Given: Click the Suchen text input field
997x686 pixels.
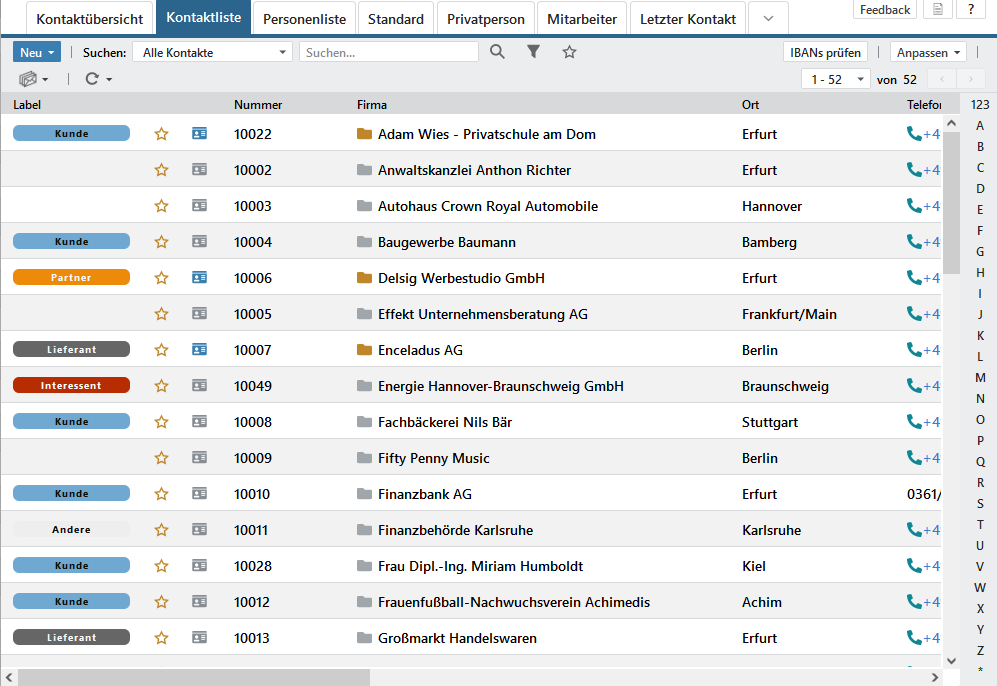Looking at the screenshot, I should [388, 52].
